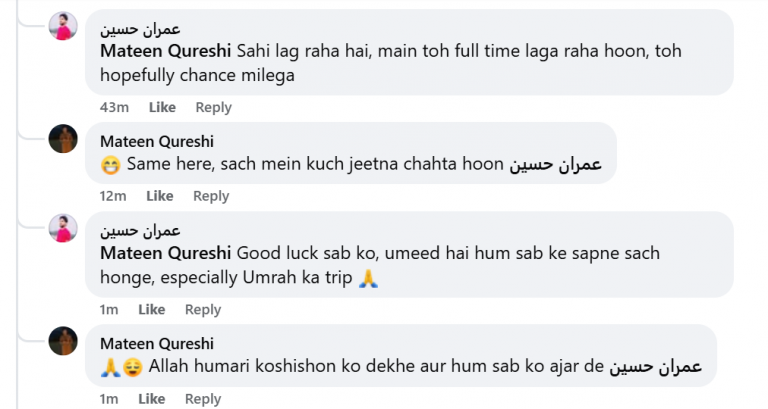
Task: Like the 'Allah humari koshishon' comment
Action: 151,399
